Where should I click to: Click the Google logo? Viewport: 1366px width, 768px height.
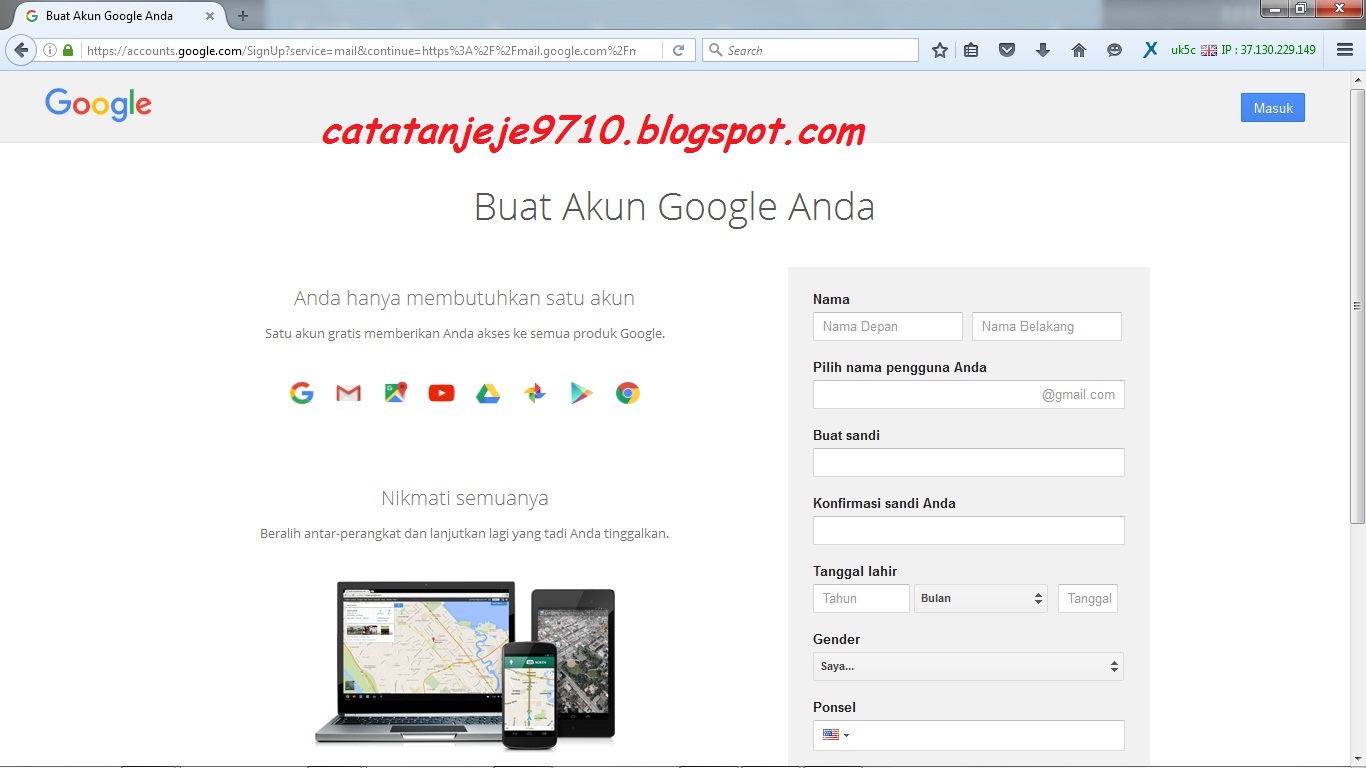[98, 105]
